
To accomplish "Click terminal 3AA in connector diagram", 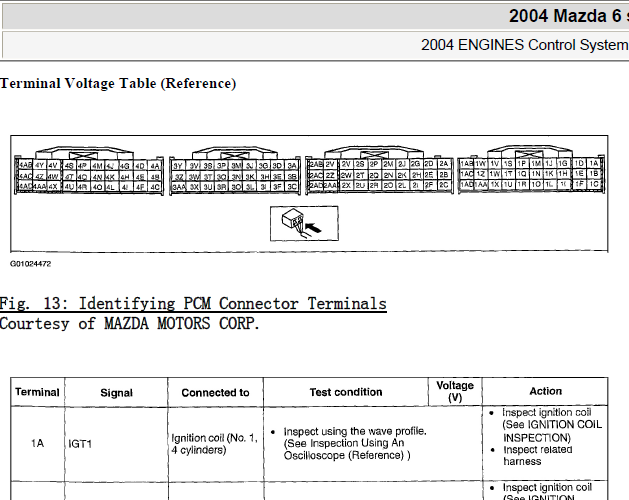I will (179, 187).
